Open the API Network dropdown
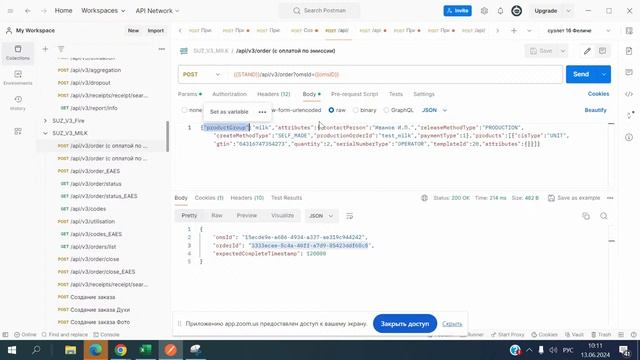Viewport: 640px width, 360px height. coord(157,11)
